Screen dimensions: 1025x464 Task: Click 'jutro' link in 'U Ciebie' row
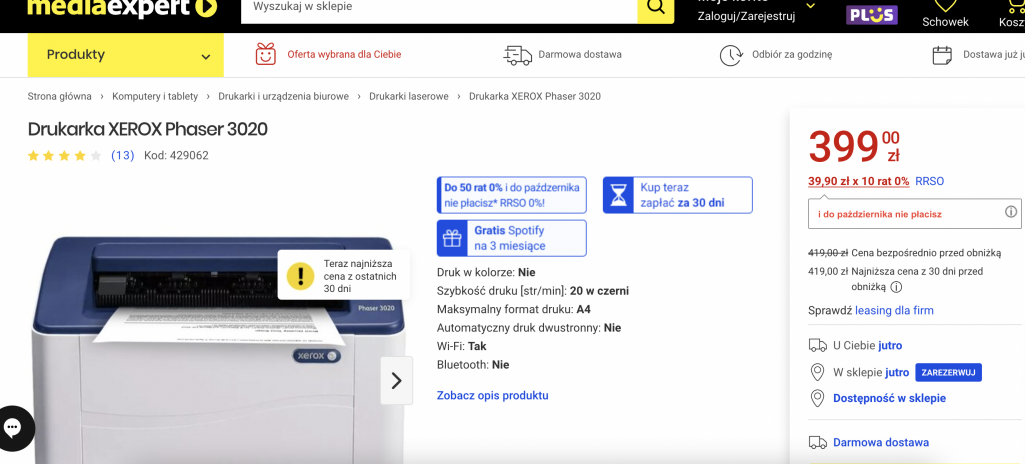pyautogui.click(x=890, y=345)
